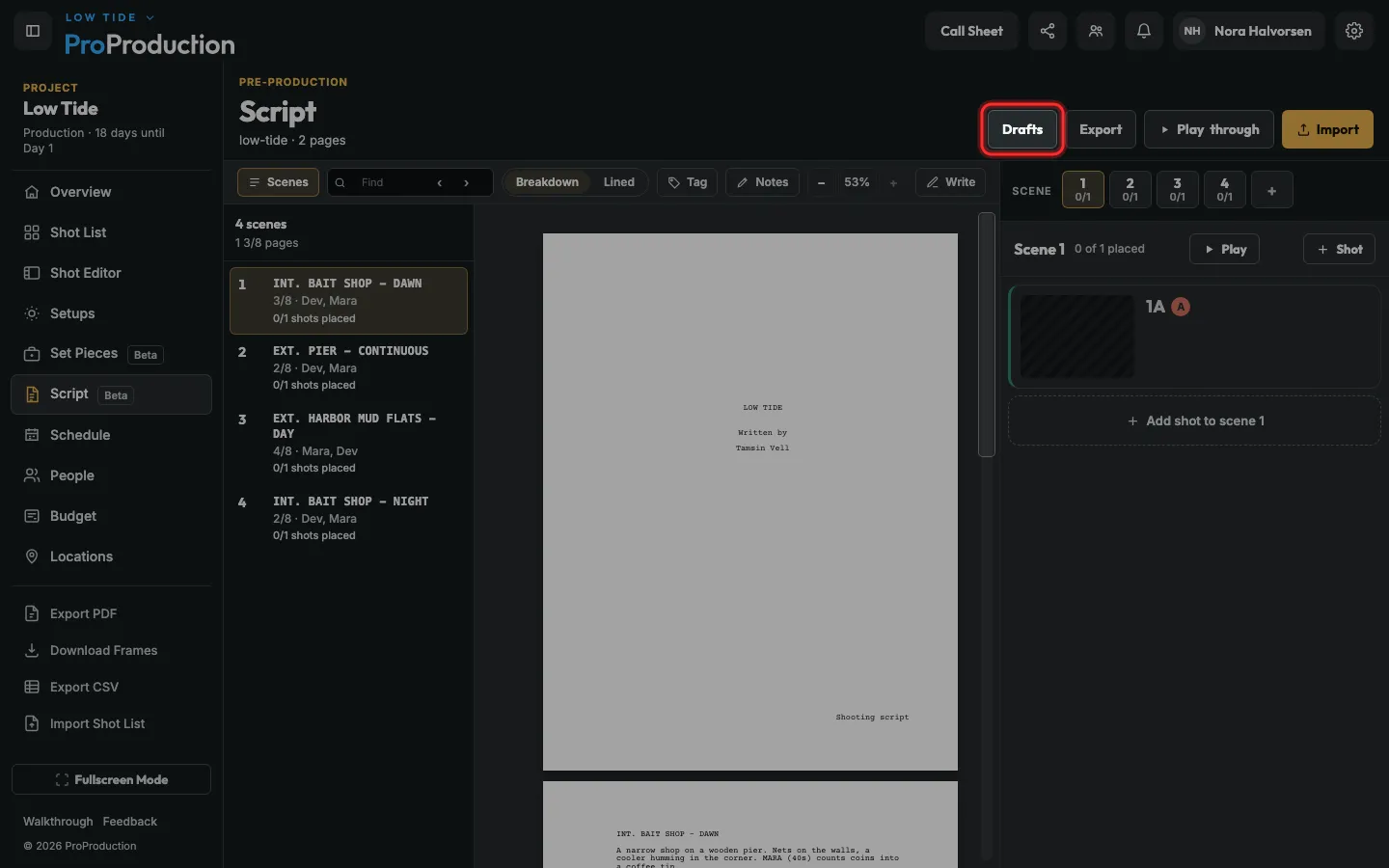Image resolution: width=1389 pixels, height=868 pixels.
Task: Toggle Write mode in toolbar
Action: (x=951, y=182)
